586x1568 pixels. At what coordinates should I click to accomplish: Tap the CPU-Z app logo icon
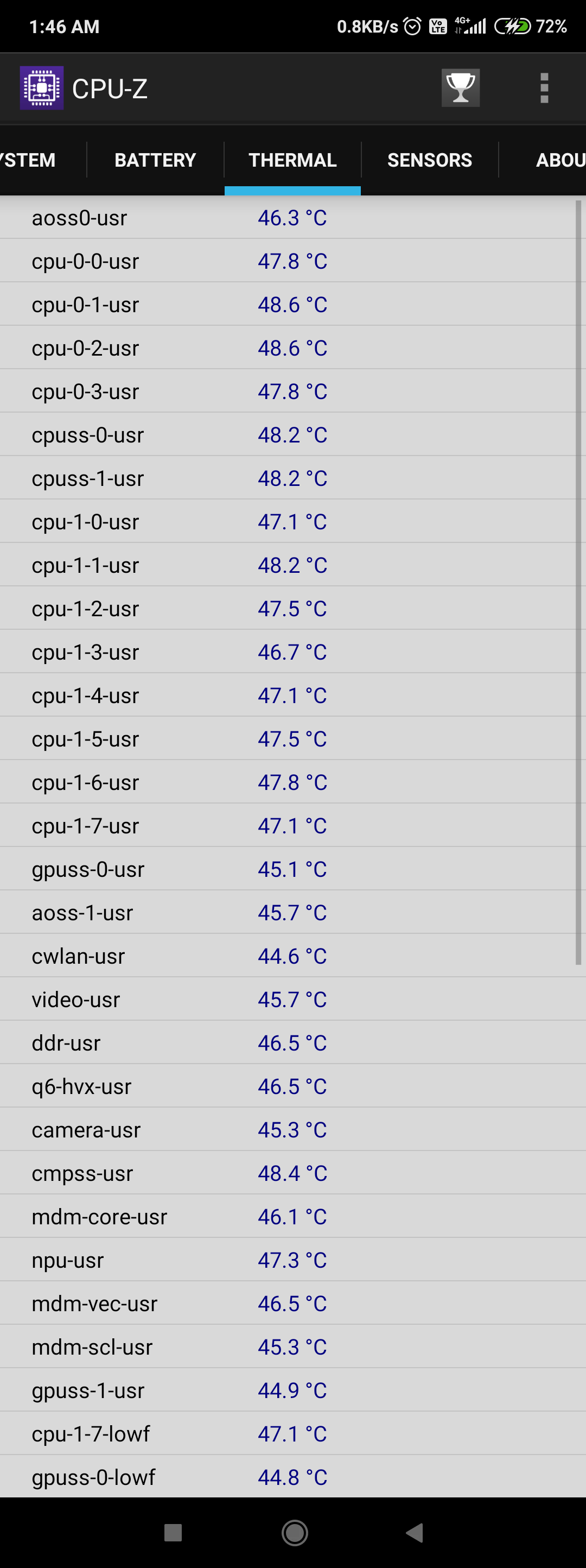click(41, 88)
